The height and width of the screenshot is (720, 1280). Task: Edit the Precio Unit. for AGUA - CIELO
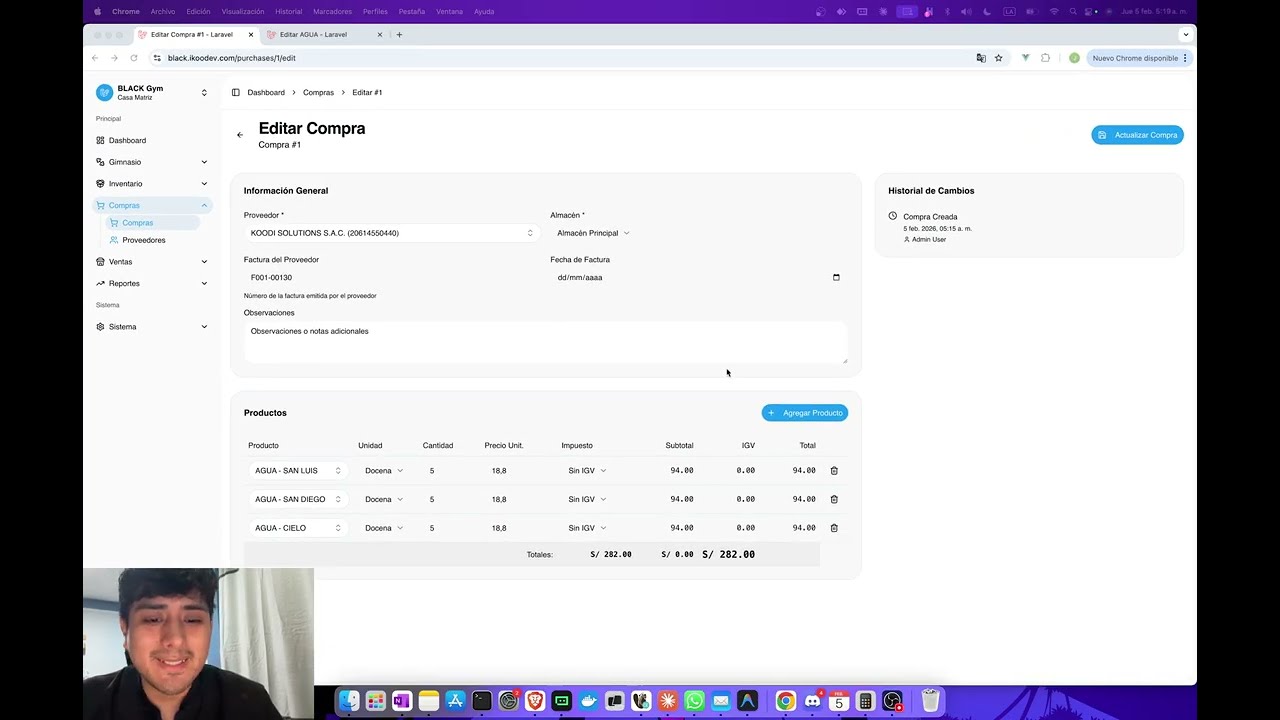(517, 528)
